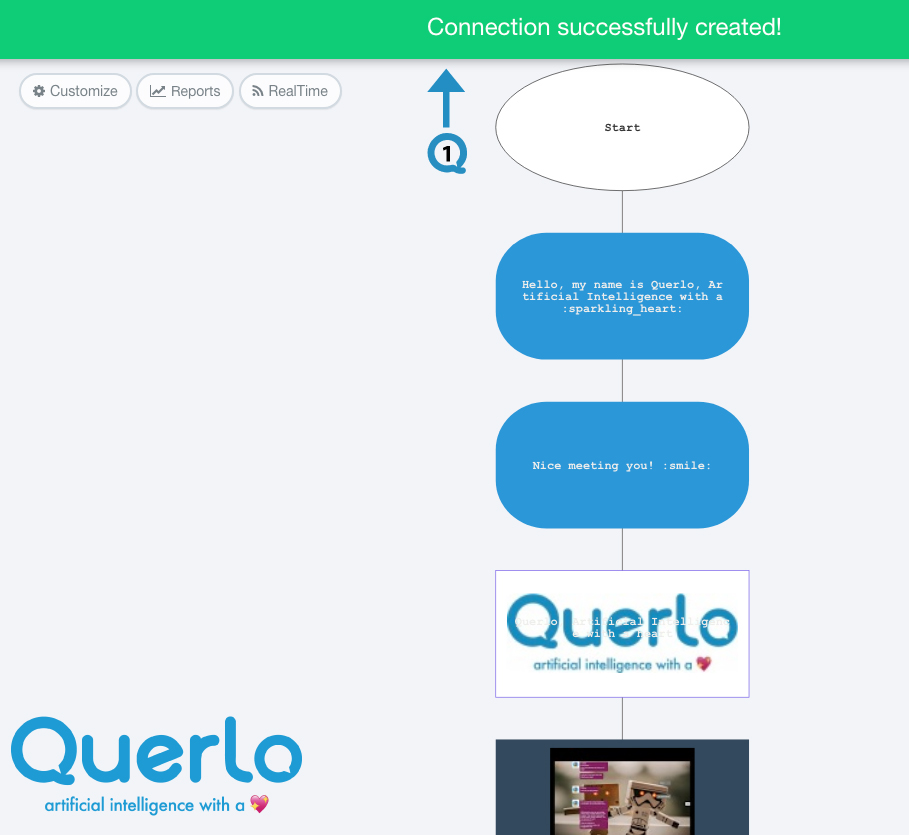Click the "Connection successfully created!" notification text
Screen dimensions: 909x835
(x=604, y=27)
